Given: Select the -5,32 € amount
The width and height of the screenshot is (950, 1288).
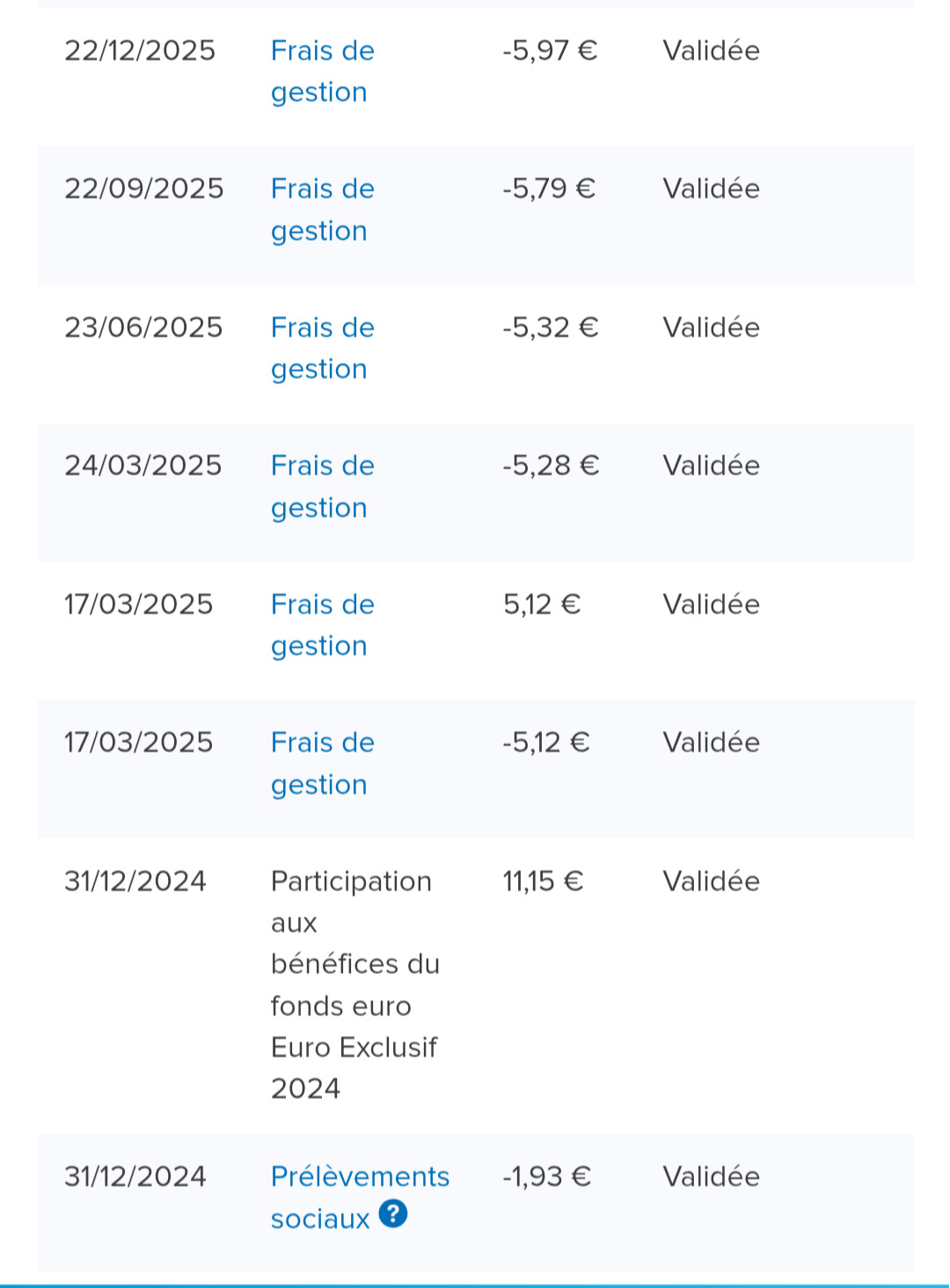Looking at the screenshot, I should [550, 328].
